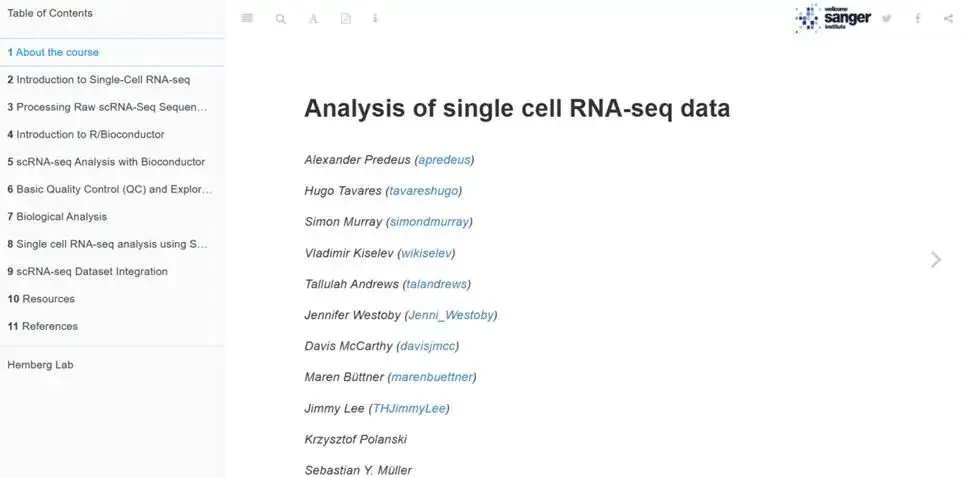Screen dimensions: 968x478
Task: Jump to chapter 10 Resources
Action: tap(41, 299)
